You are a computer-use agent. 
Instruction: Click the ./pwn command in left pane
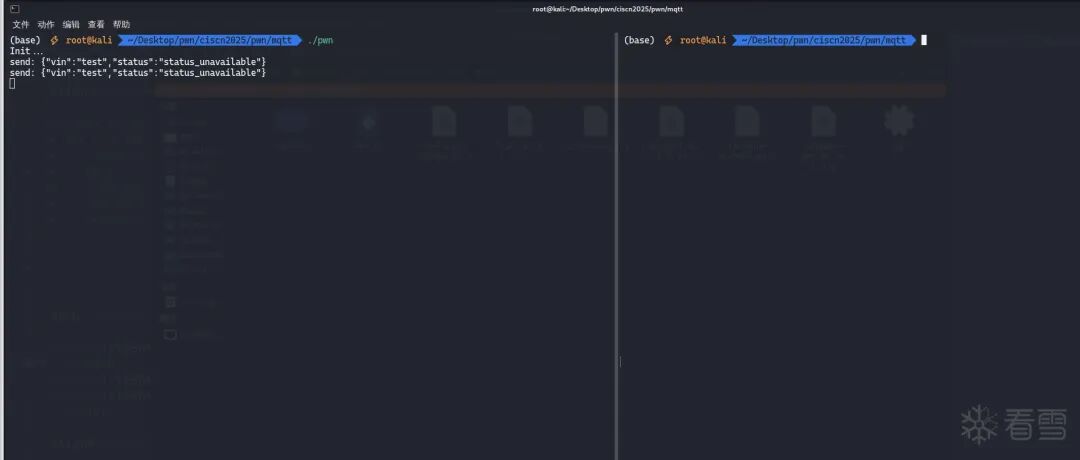coord(320,41)
